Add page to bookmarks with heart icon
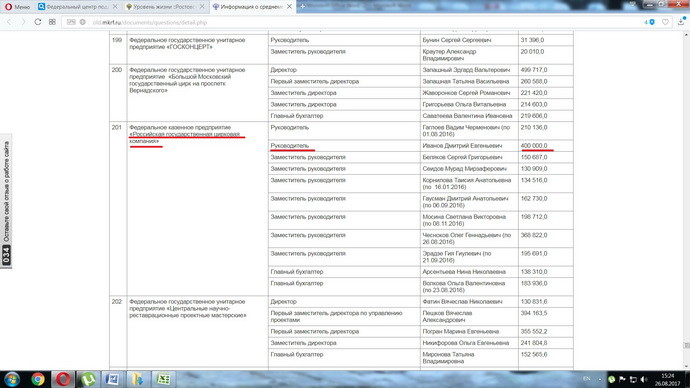Screen dimensions: 690x388 pyautogui.click(x=665, y=22)
